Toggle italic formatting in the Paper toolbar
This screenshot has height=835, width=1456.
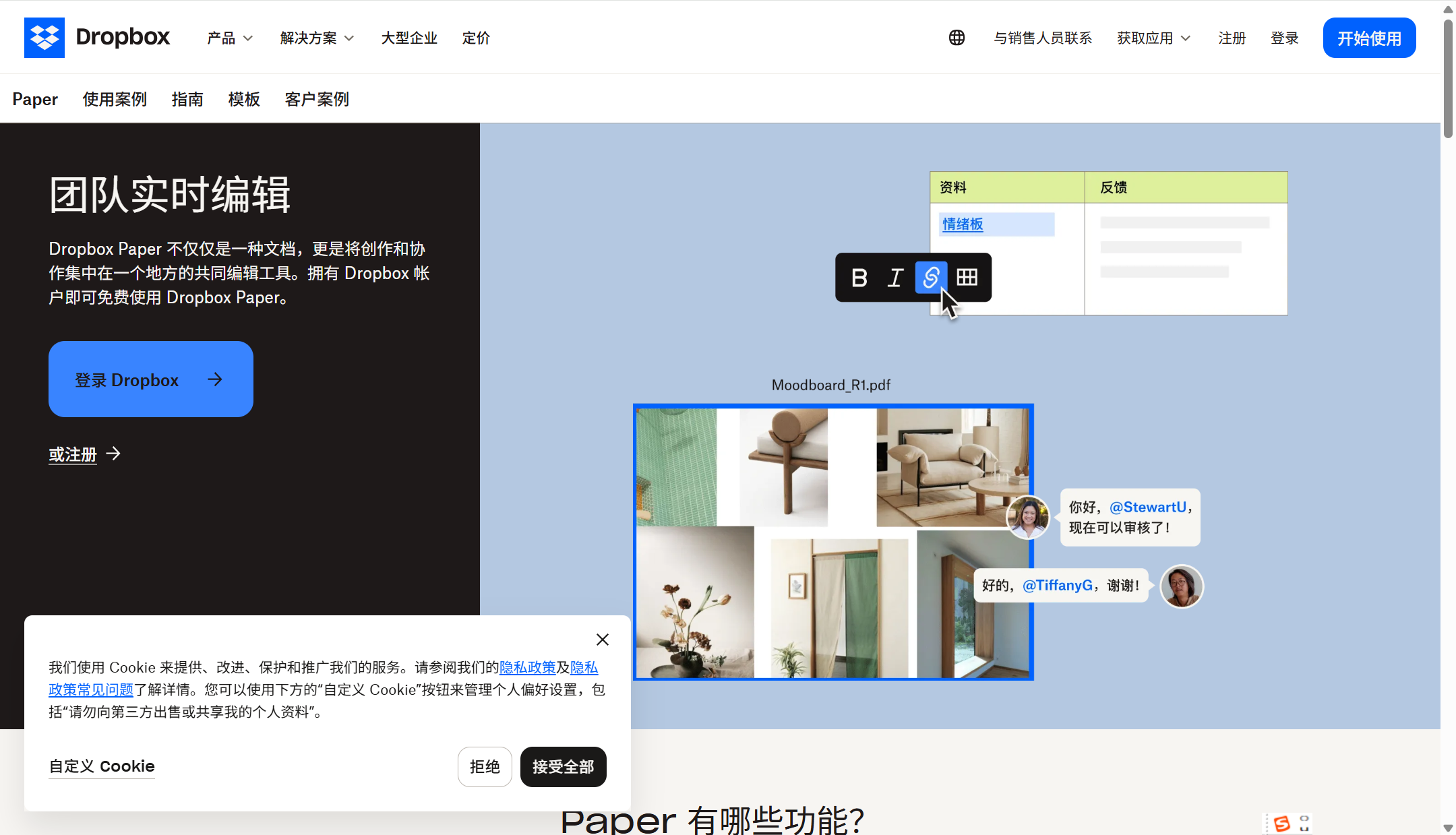pos(895,278)
